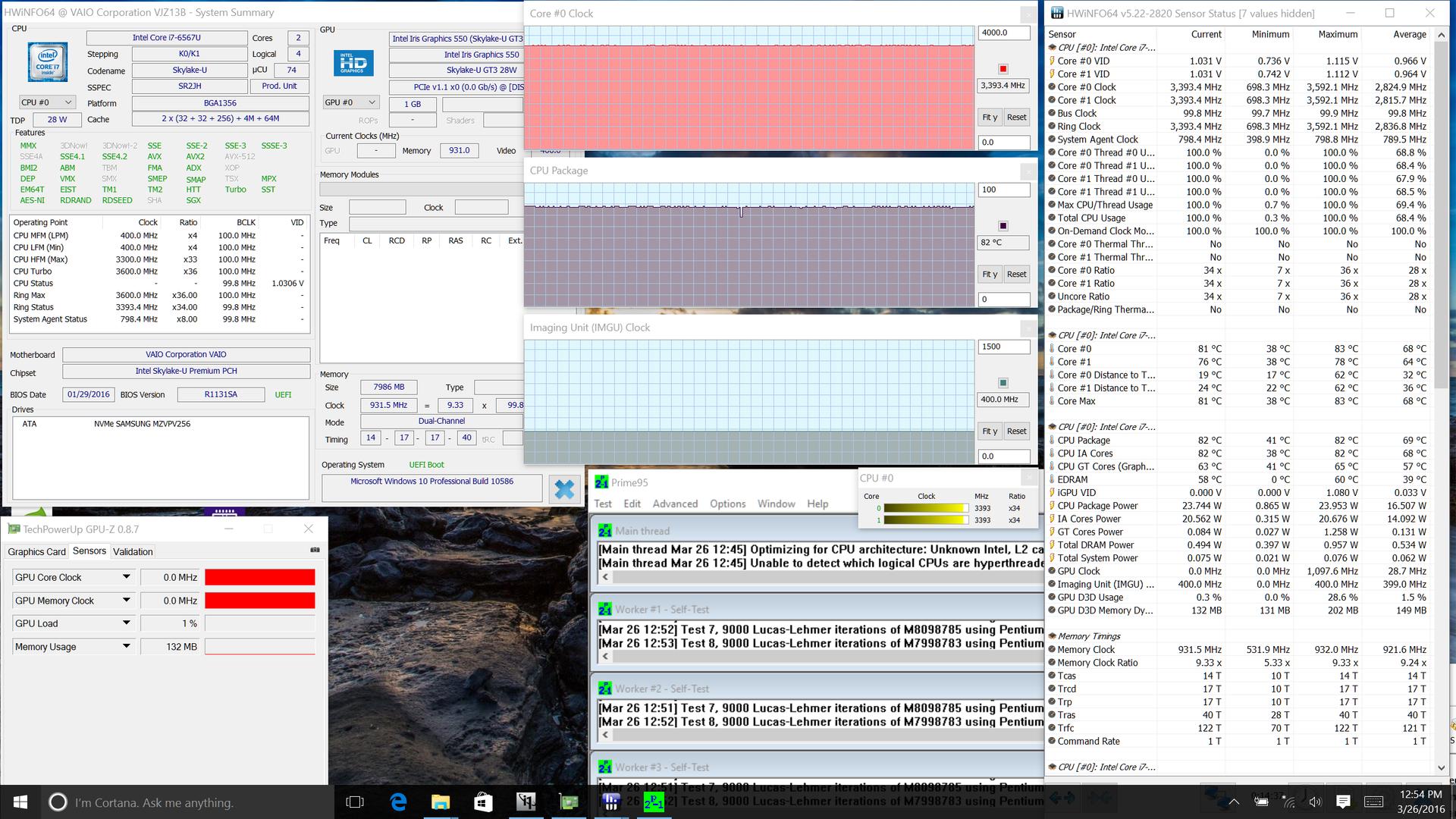Viewport: 1456px width, 819px height.
Task: Open the Advanced menu in Prime95
Action: [x=675, y=504]
